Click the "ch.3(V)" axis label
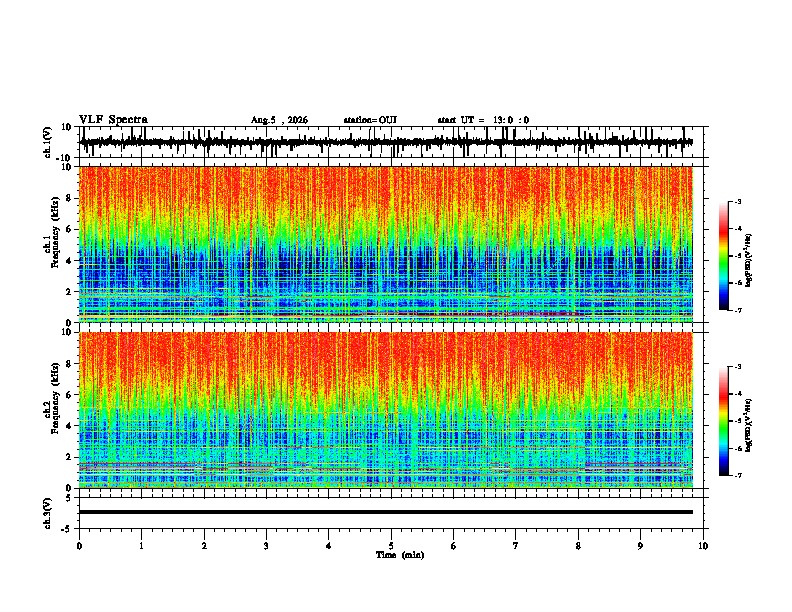Screen dimensions: 792x612 tap(48, 513)
